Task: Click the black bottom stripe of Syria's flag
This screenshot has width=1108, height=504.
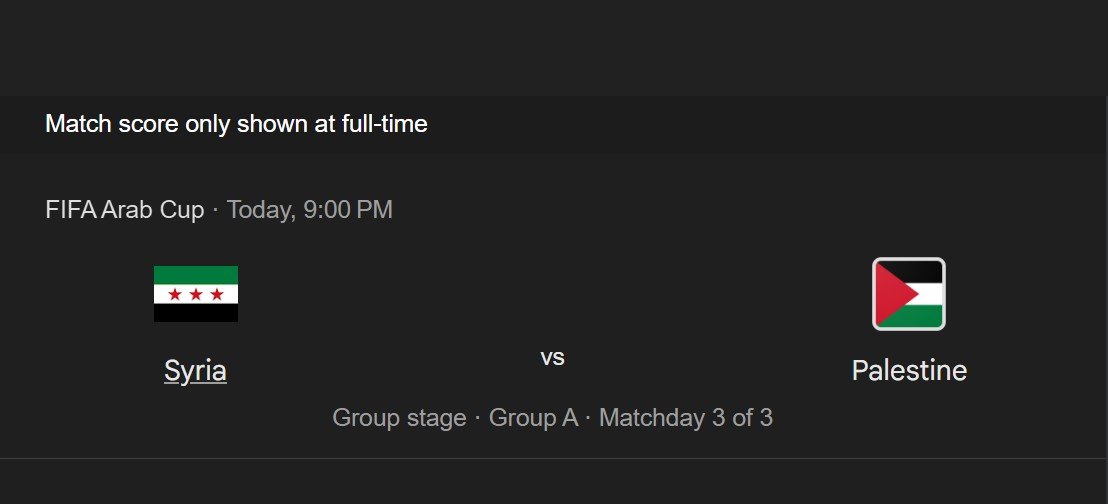Action: click(196, 314)
